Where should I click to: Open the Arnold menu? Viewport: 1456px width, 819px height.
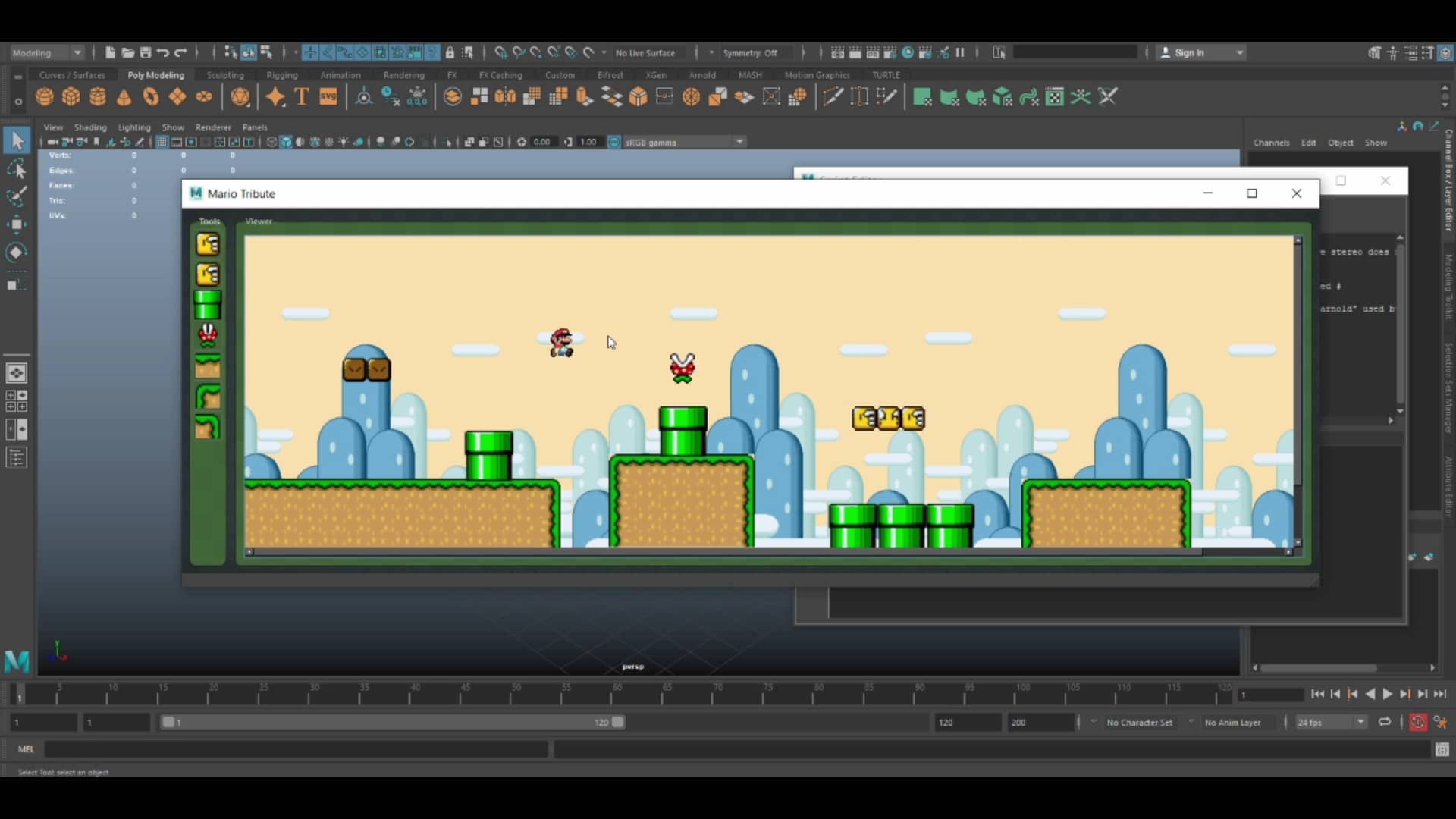point(701,75)
